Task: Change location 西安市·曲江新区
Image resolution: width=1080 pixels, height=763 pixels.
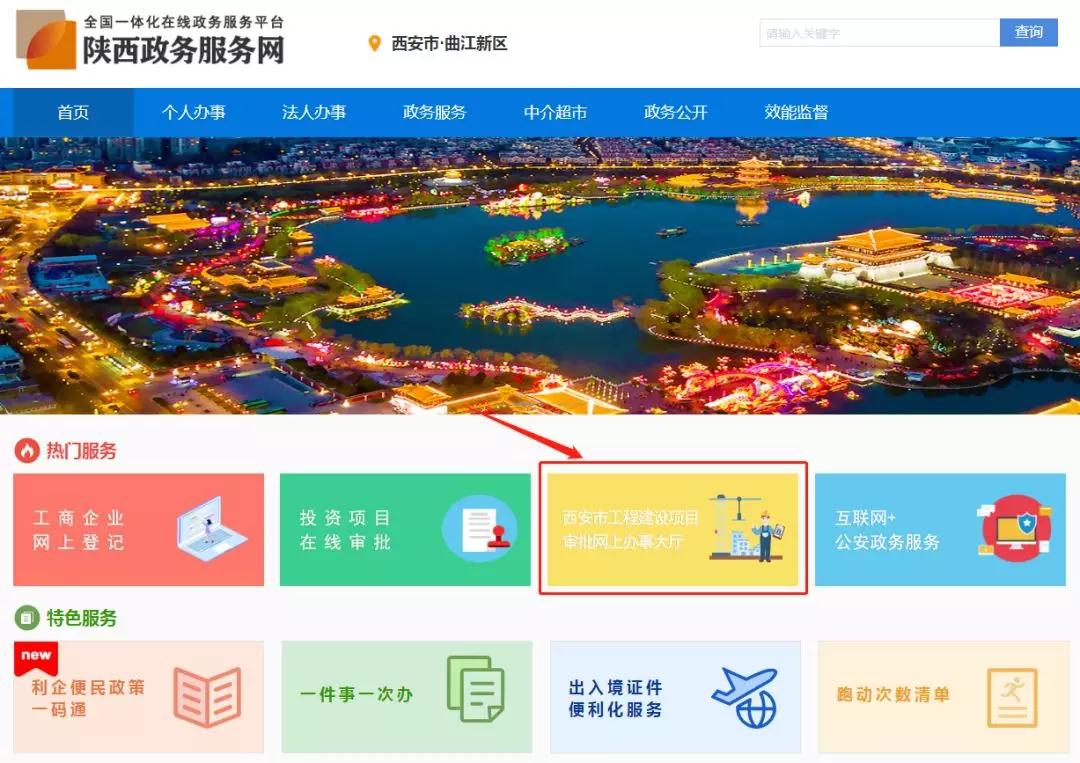Action: click(x=449, y=44)
